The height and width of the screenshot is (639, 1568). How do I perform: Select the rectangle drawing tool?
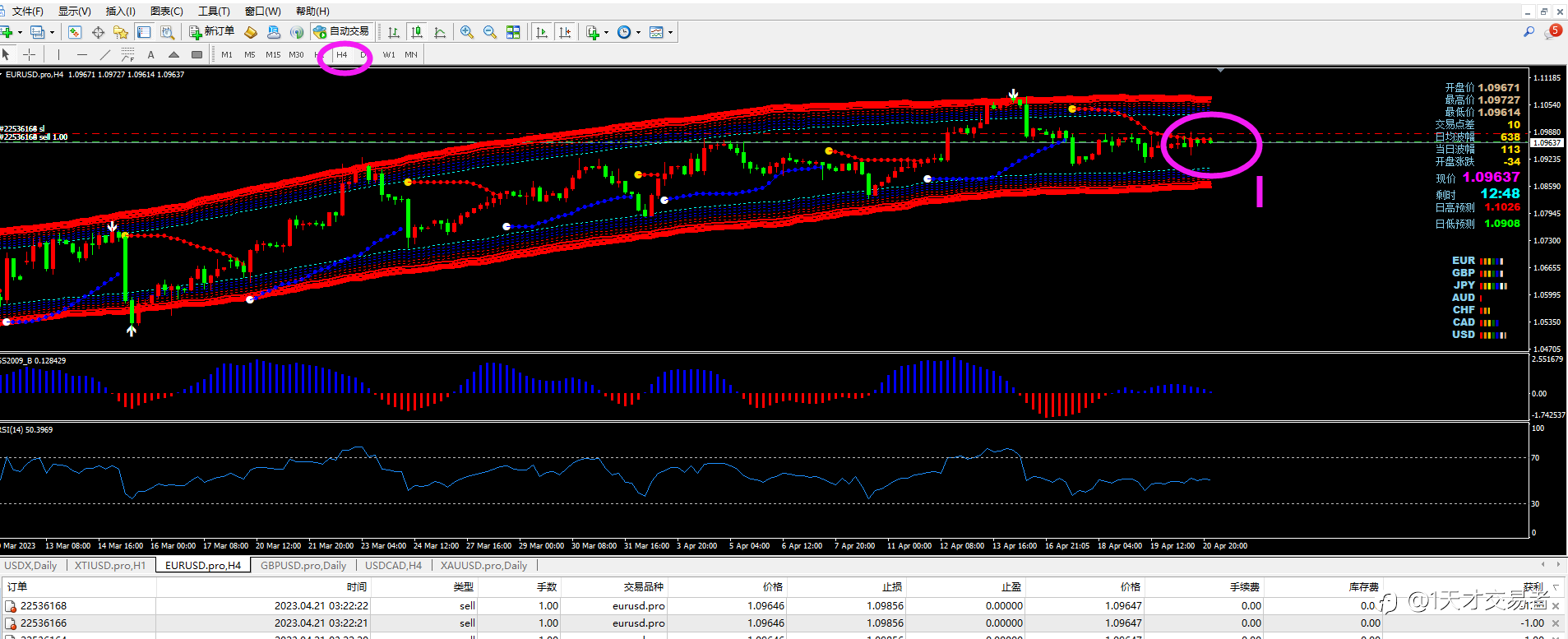coord(197,54)
